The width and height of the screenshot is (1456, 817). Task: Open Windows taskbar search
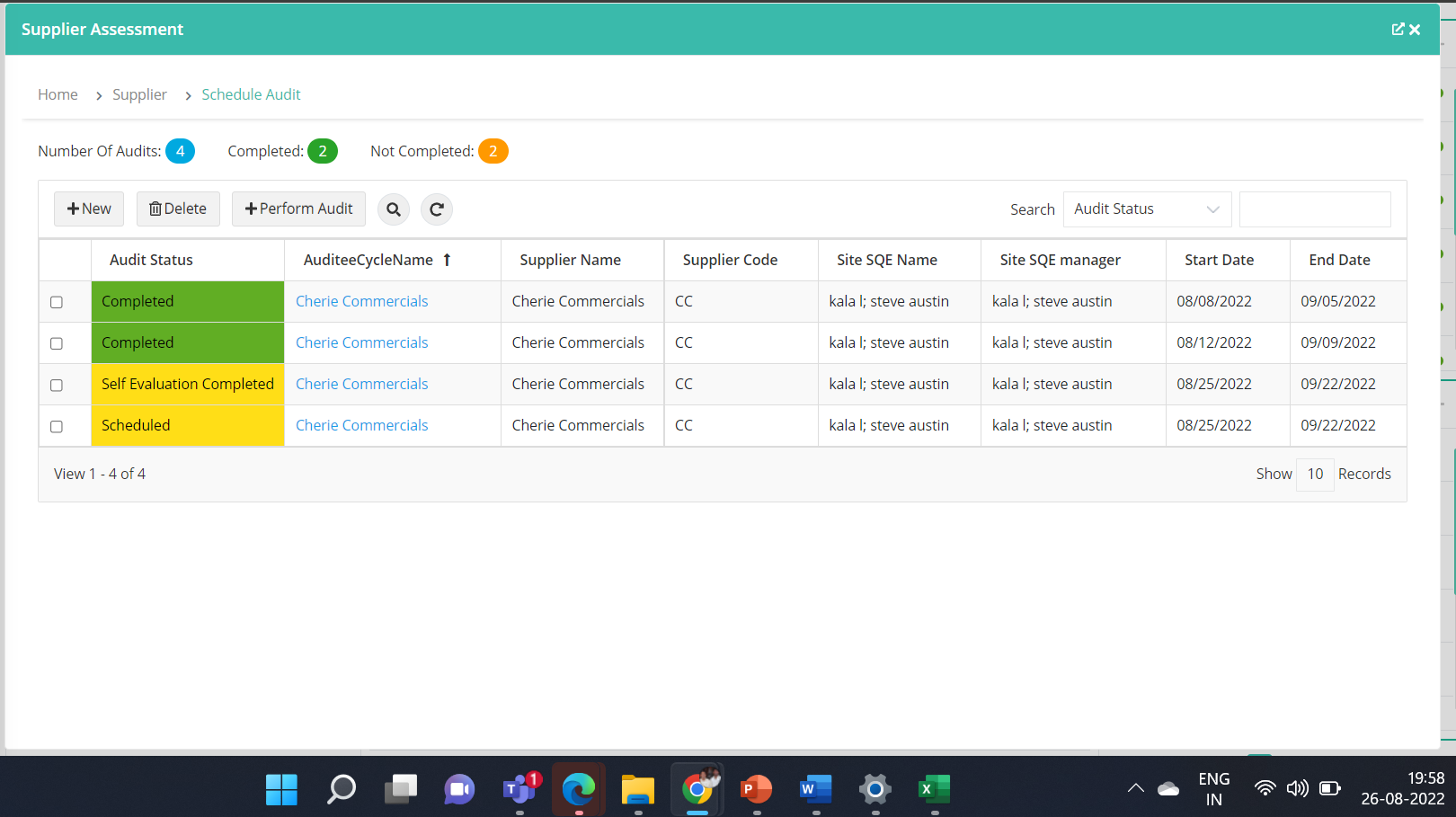point(341,790)
